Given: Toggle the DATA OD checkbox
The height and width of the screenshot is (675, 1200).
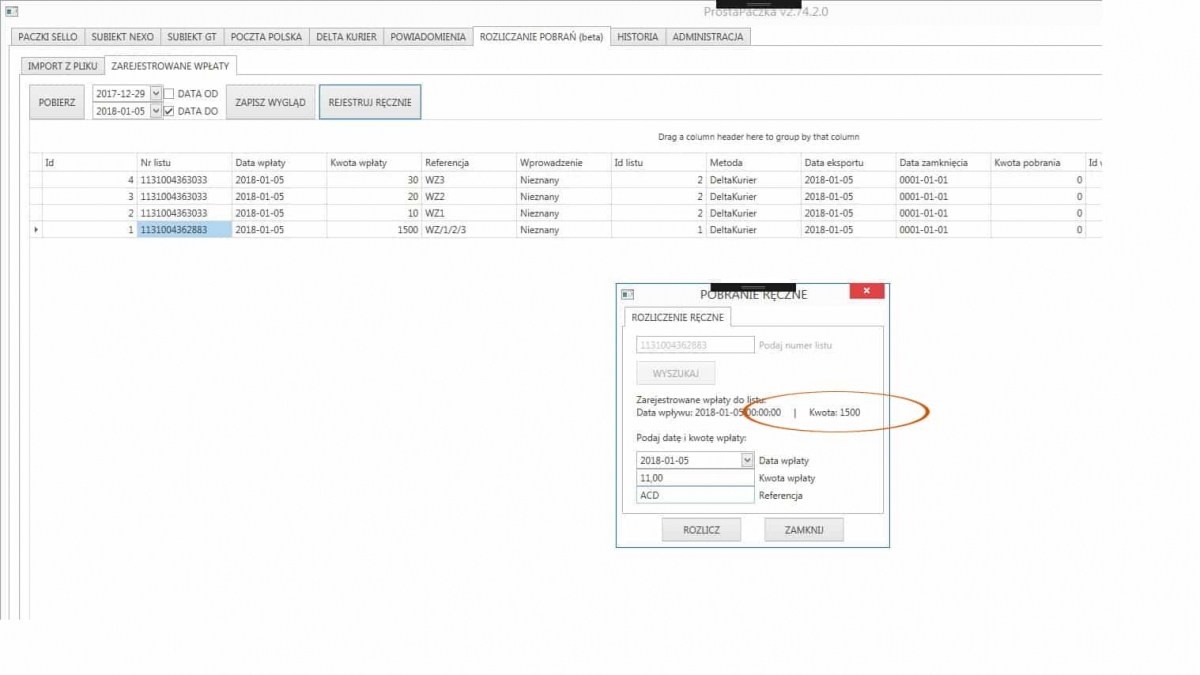Looking at the screenshot, I should pyautogui.click(x=169, y=93).
